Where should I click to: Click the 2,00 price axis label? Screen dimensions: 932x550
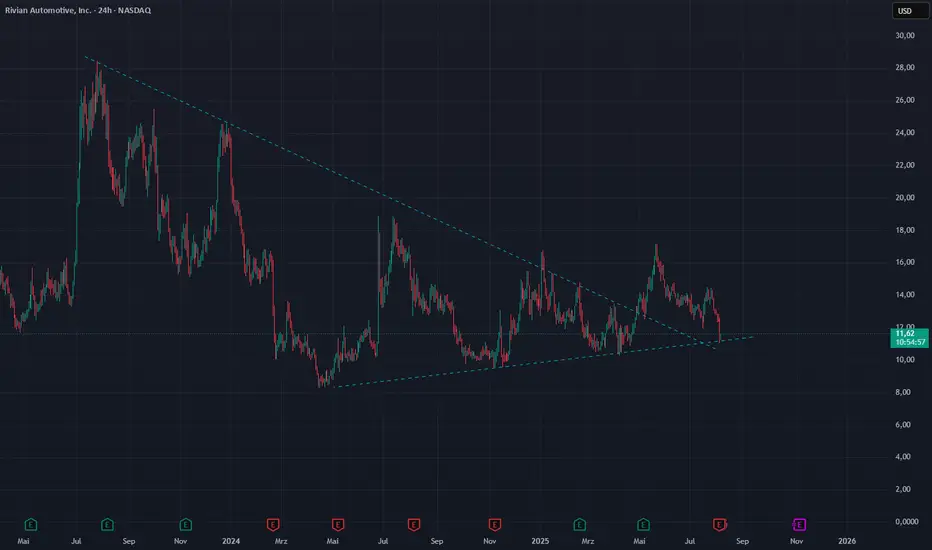tap(902, 489)
